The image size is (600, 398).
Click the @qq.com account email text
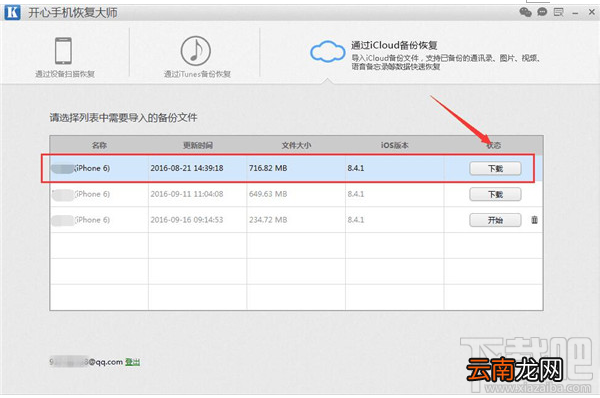pos(86,362)
